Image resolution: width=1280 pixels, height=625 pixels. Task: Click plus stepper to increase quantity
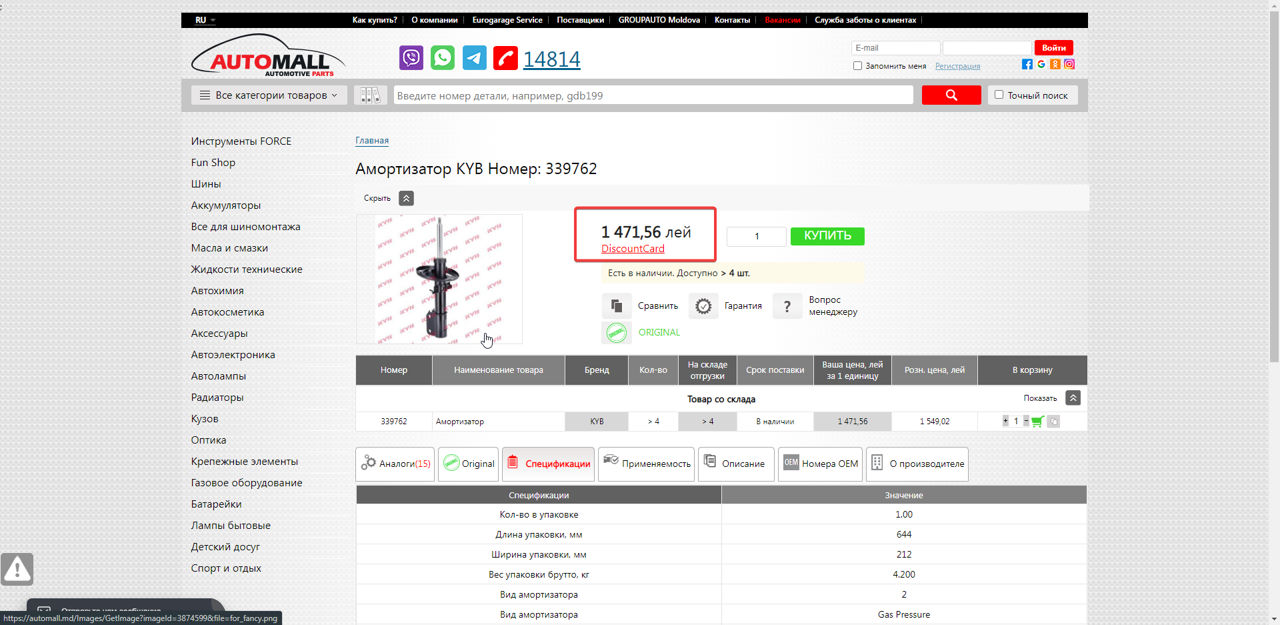pos(1005,421)
